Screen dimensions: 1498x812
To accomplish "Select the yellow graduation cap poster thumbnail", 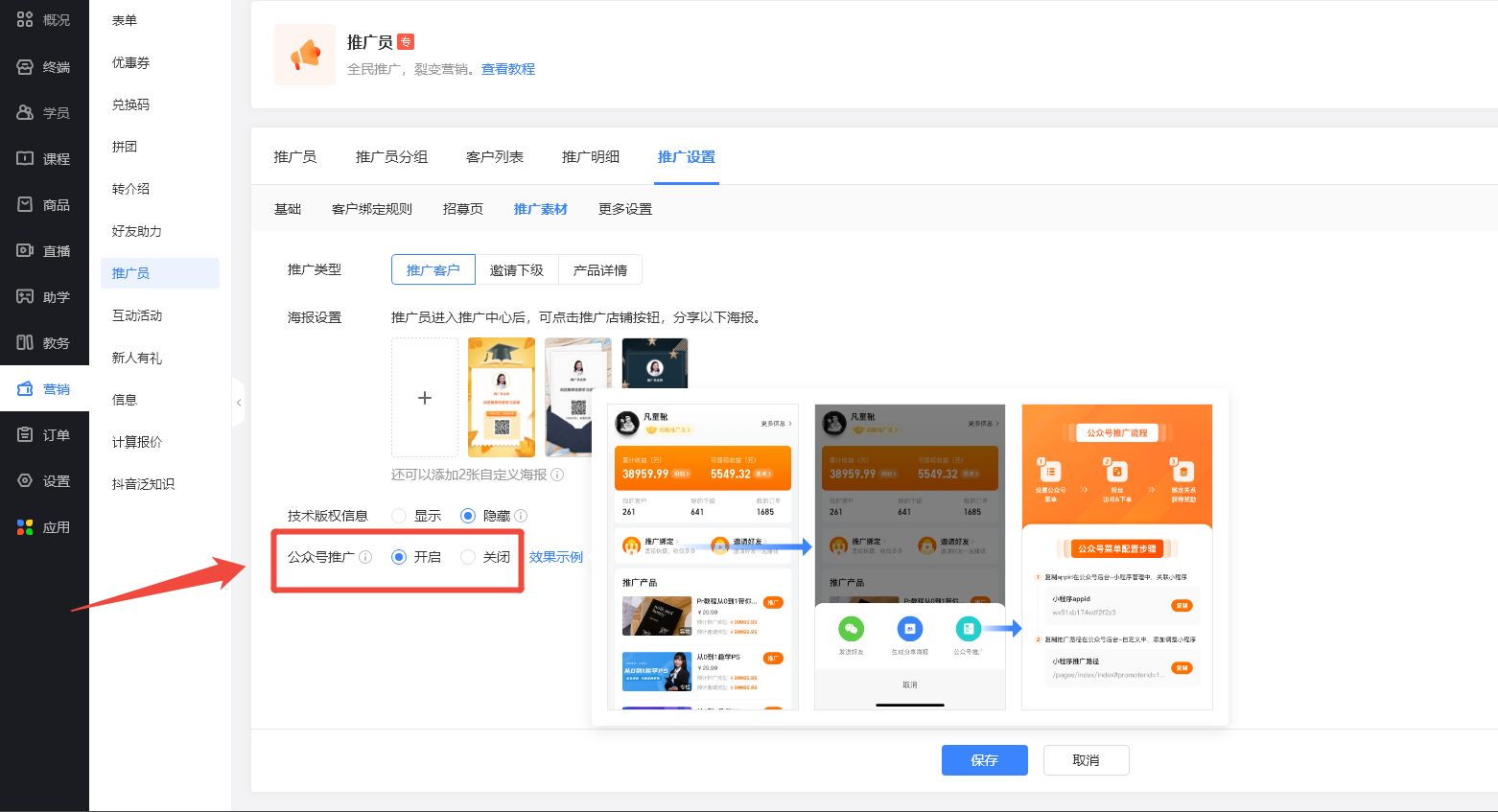I will click(501, 397).
